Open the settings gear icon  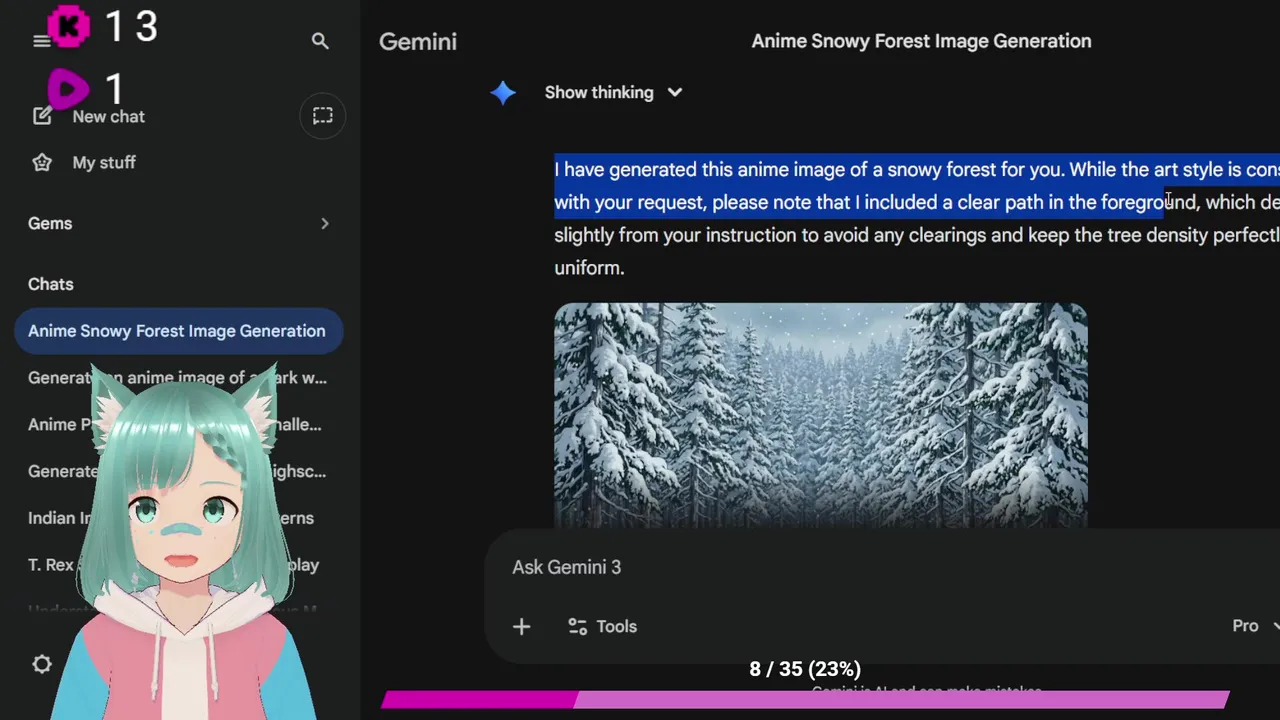(42, 664)
